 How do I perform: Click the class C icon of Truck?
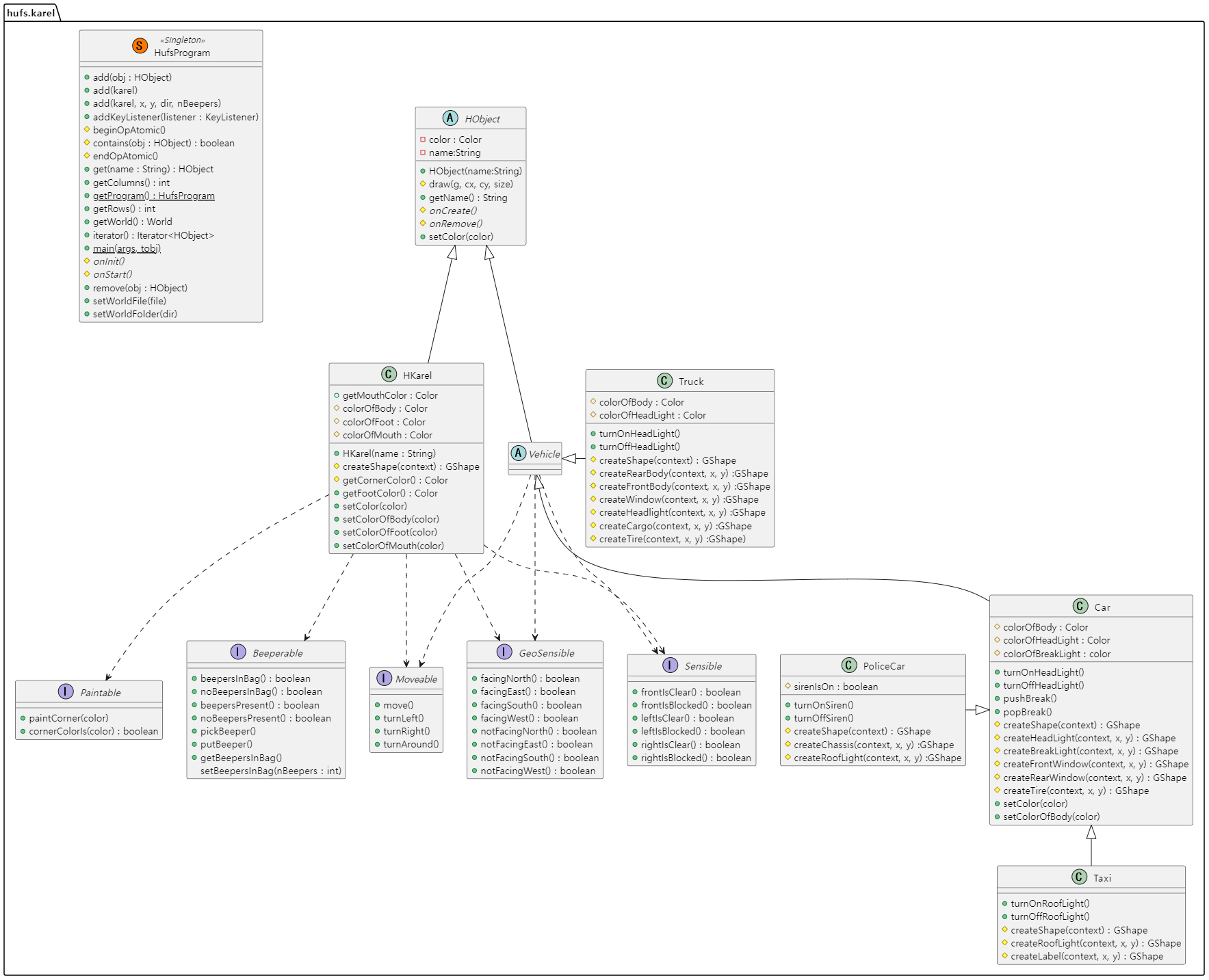(664, 380)
